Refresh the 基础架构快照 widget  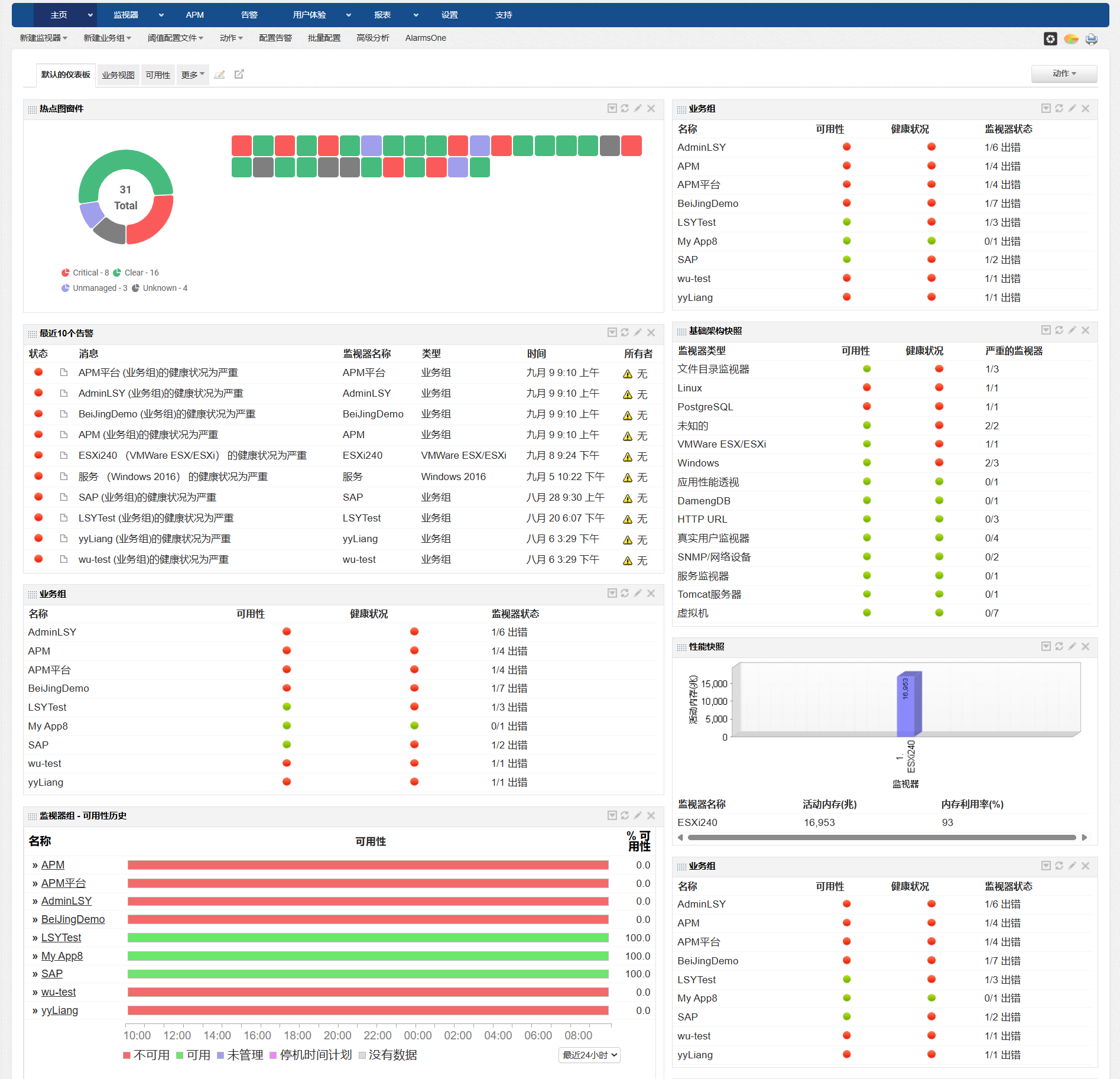click(x=1059, y=330)
